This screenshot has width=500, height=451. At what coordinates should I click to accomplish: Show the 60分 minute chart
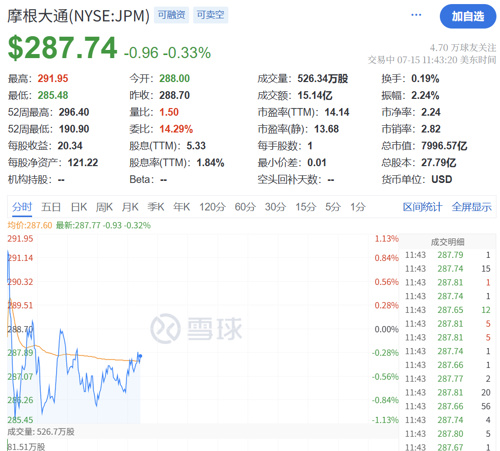tap(245, 207)
